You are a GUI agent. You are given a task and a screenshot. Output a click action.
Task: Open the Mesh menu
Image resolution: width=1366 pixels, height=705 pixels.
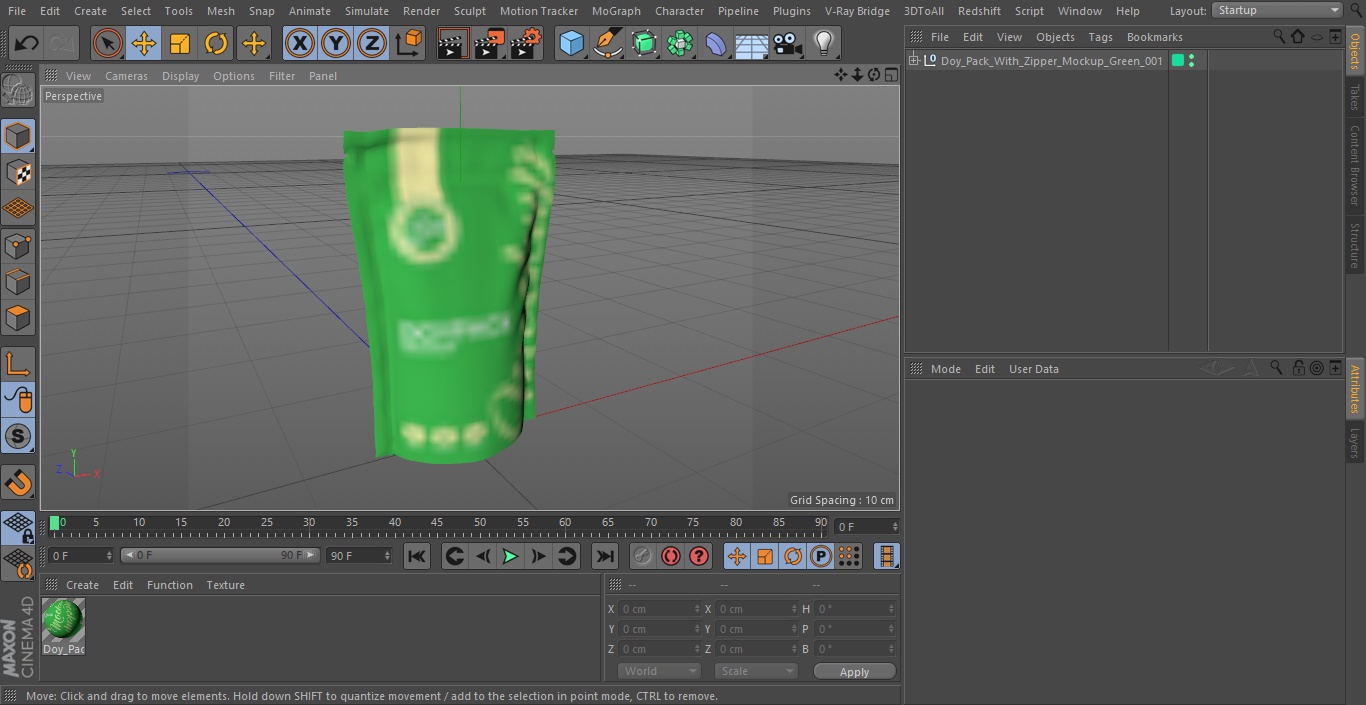(x=220, y=11)
